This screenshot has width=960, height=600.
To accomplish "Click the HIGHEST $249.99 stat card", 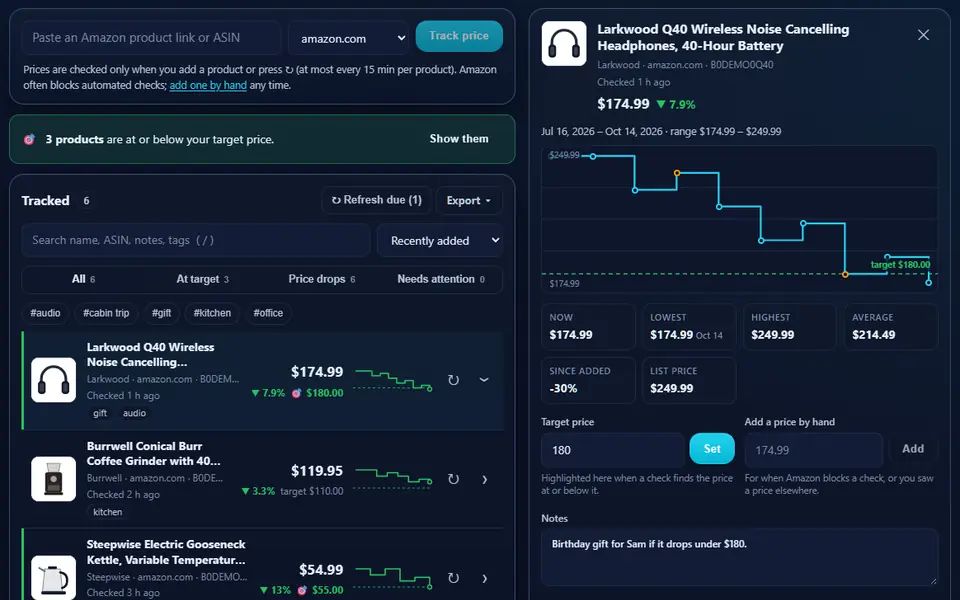I will pyautogui.click(x=790, y=327).
